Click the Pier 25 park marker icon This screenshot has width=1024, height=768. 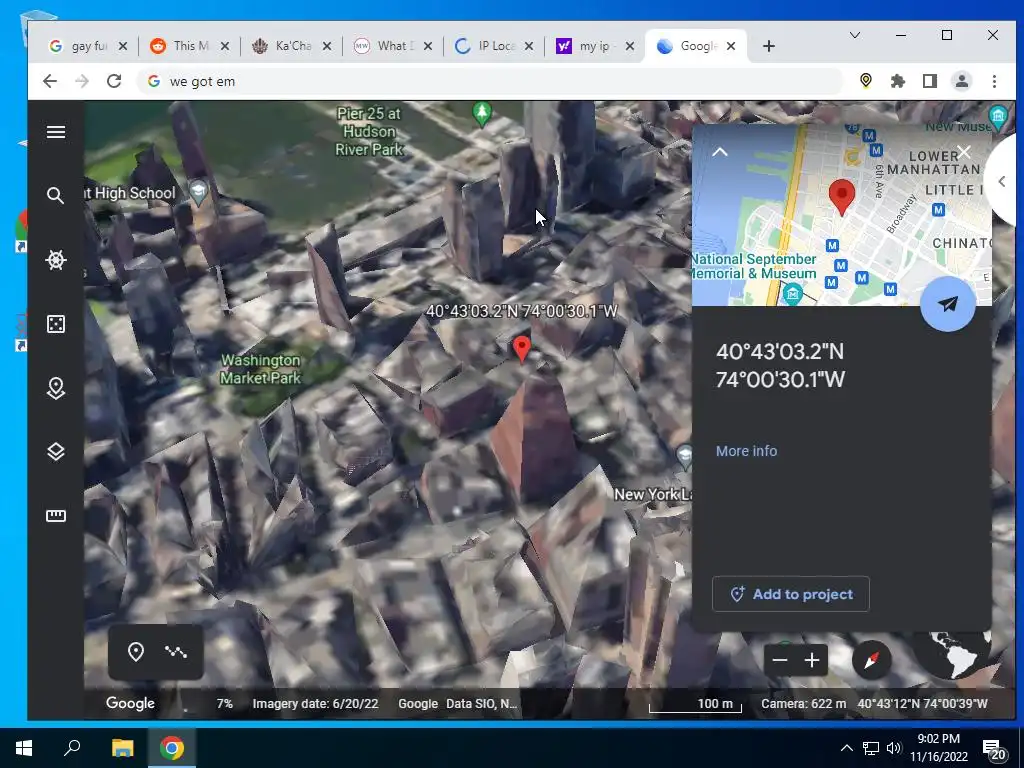tap(482, 114)
